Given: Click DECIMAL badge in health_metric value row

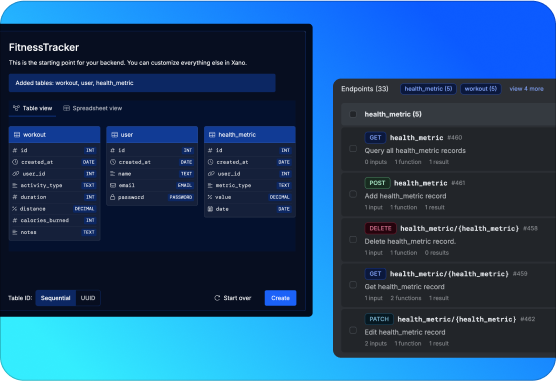Looking at the screenshot, I should 280,197.
